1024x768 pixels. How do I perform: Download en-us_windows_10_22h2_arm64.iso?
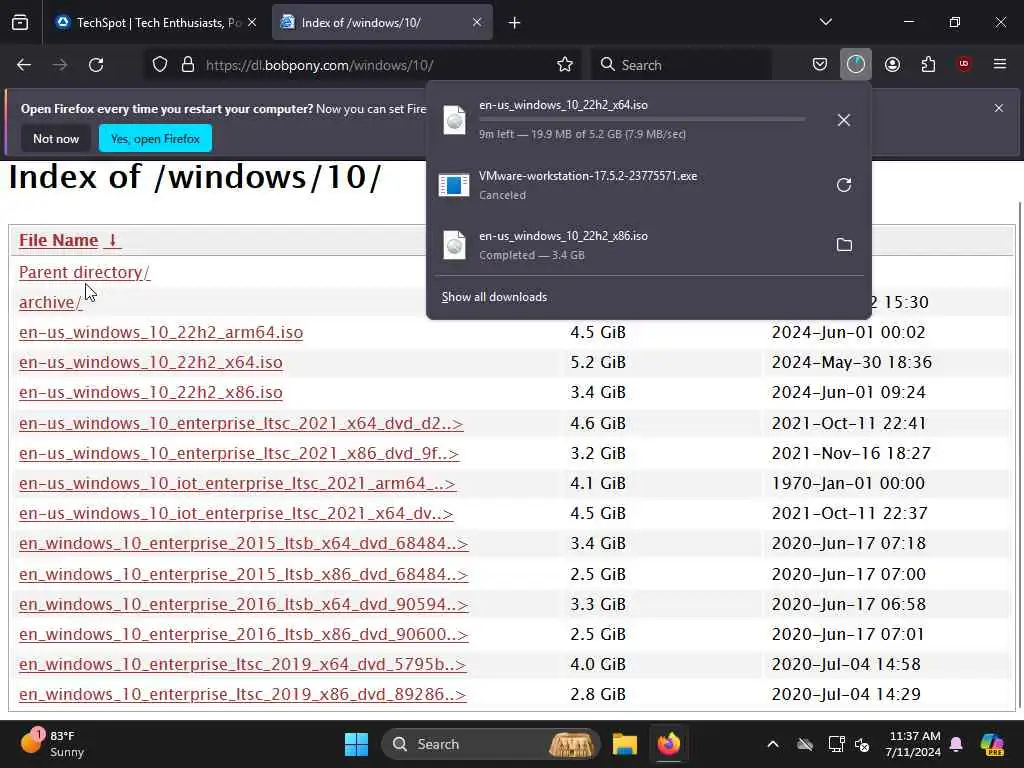161,332
